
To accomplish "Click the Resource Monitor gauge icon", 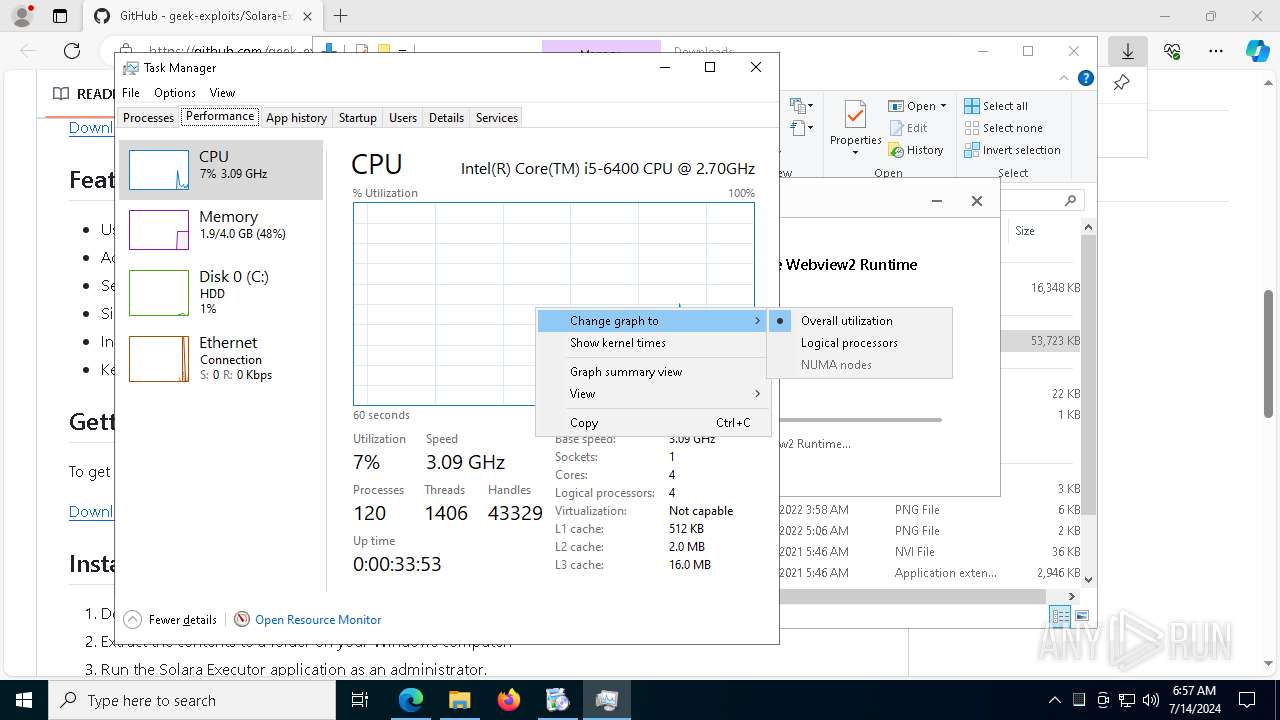I will click(241, 620).
